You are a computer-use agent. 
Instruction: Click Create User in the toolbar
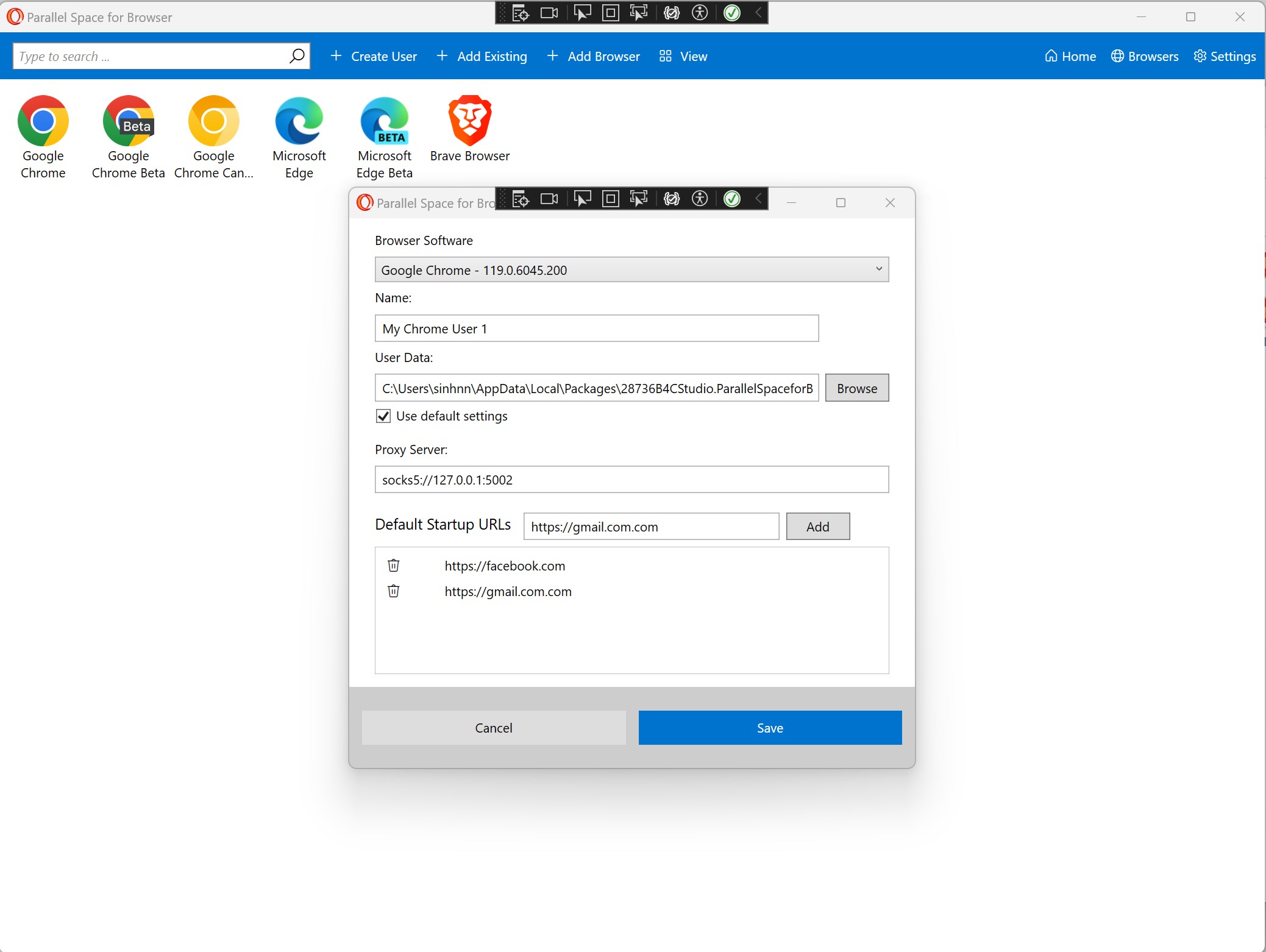374,56
